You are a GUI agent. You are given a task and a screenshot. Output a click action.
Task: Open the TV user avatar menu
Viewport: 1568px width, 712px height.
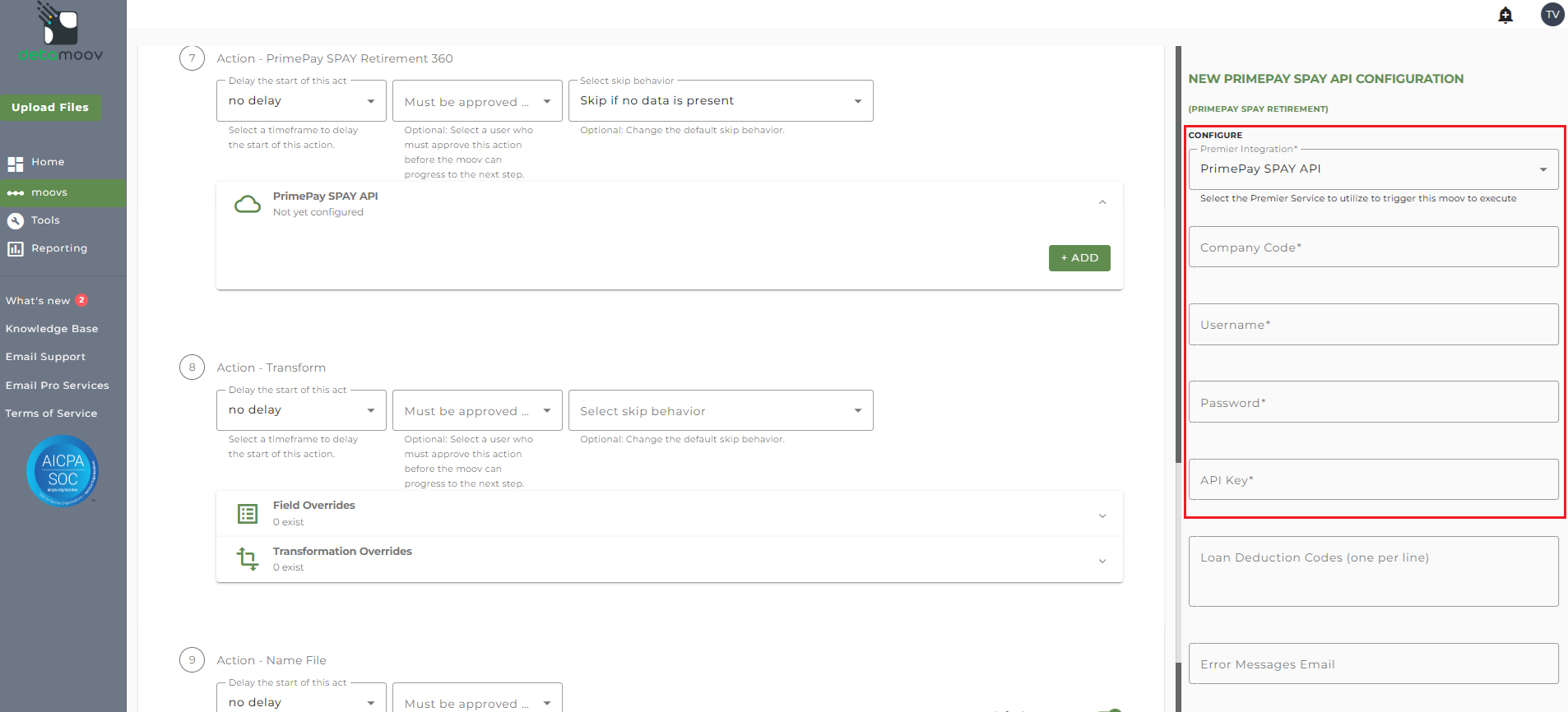[x=1552, y=15]
